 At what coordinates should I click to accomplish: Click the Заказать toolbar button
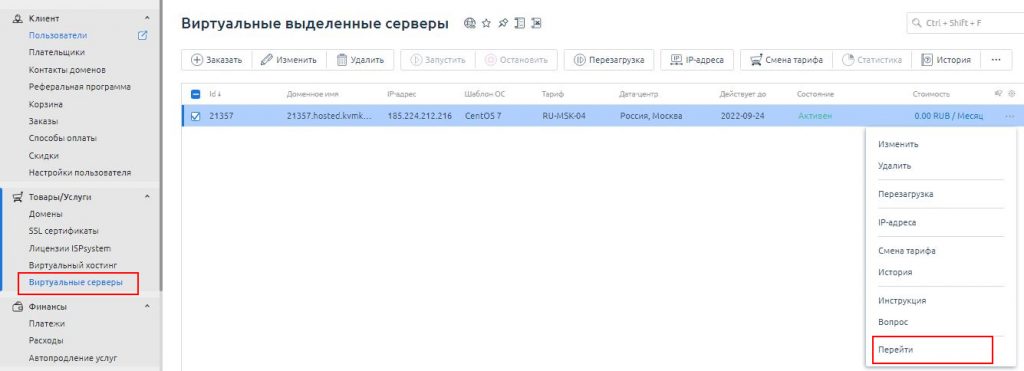click(216, 60)
